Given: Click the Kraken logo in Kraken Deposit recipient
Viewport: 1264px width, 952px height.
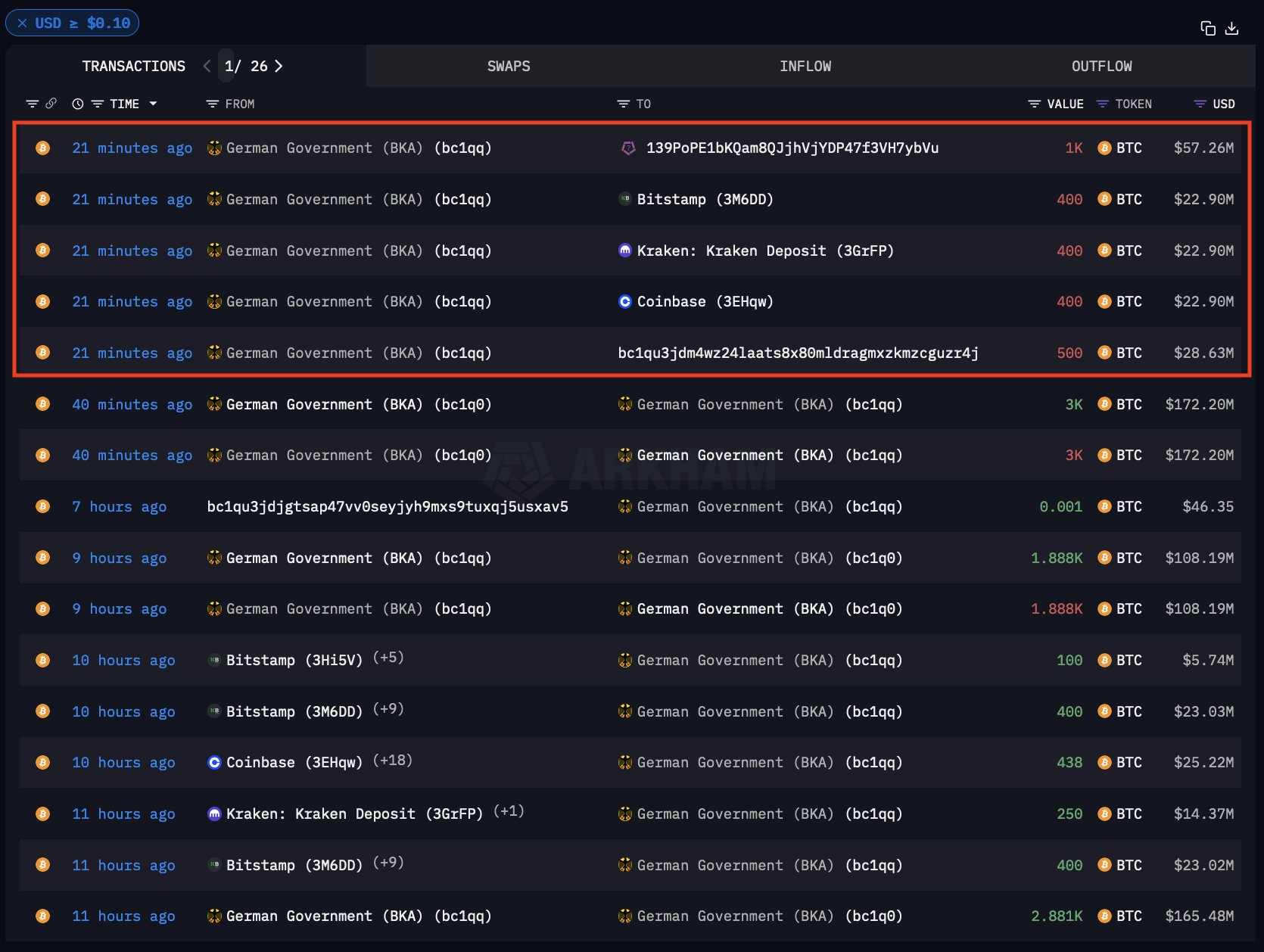Looking at the screenshot, I should click(625, 250).
